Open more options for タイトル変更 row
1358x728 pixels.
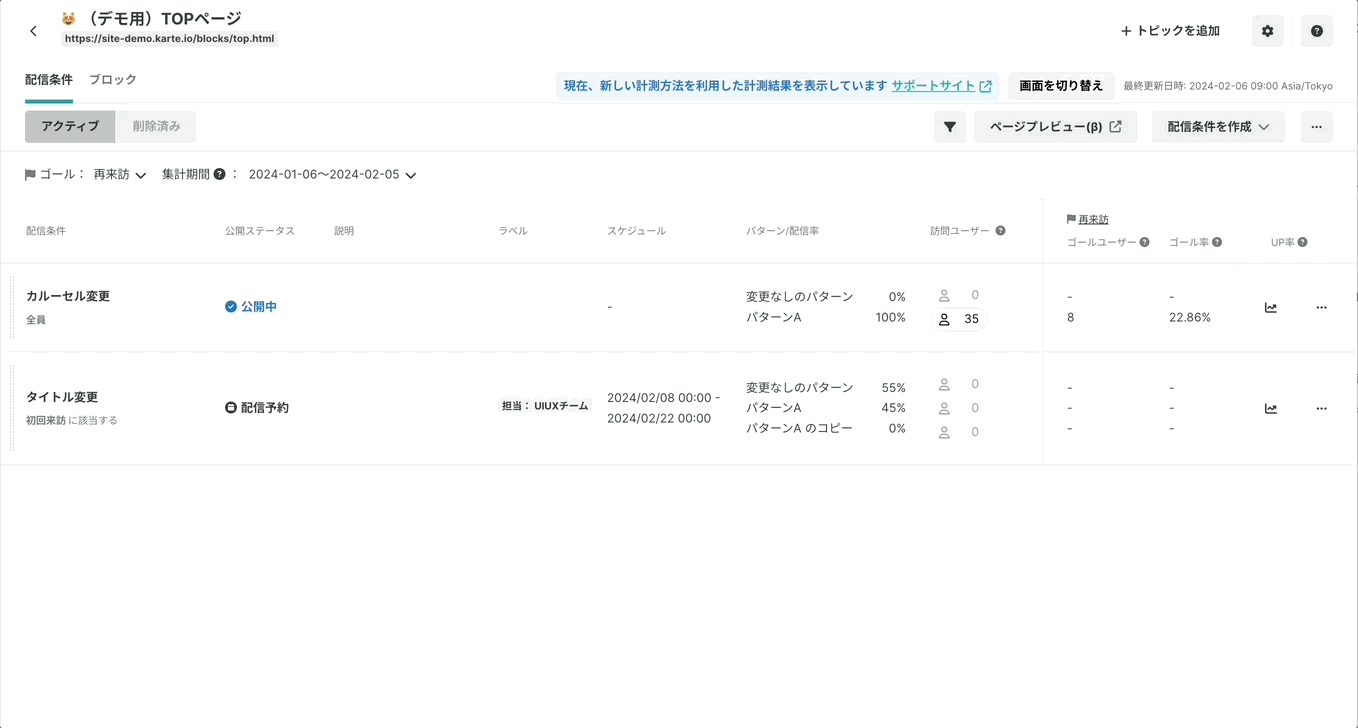click(1321, 408)
